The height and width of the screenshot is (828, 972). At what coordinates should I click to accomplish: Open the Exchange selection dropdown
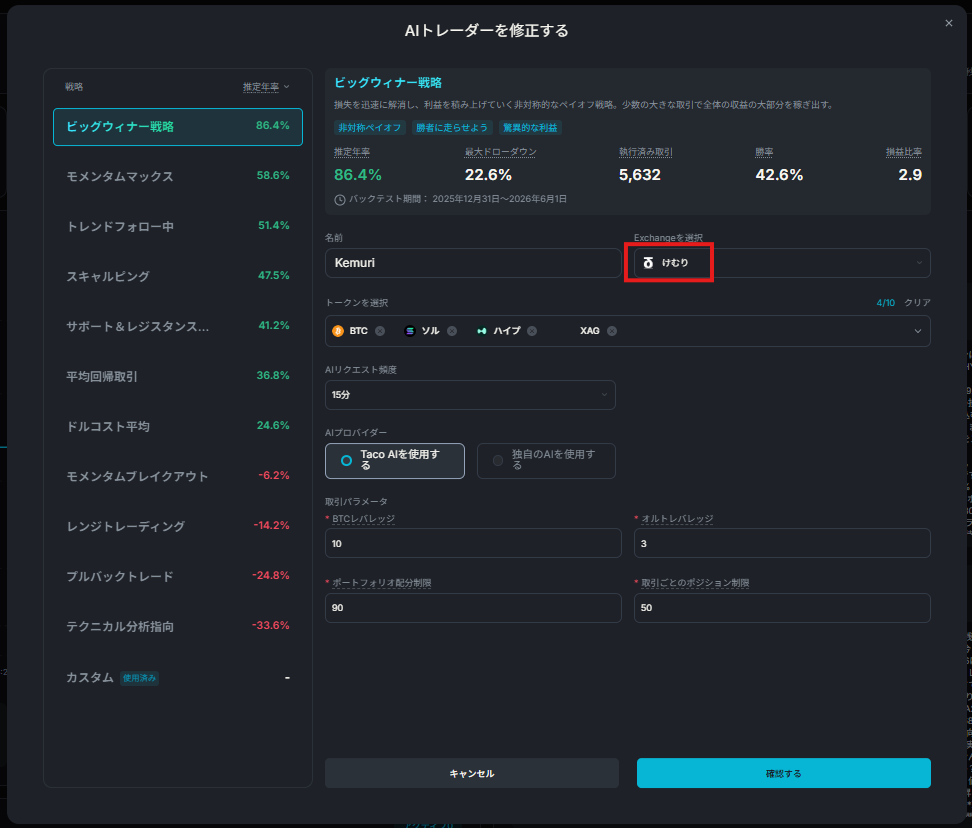782,263
